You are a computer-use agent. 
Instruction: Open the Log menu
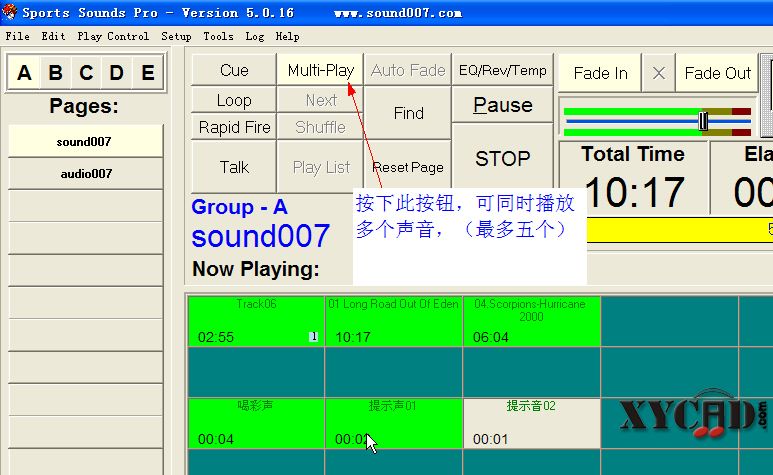255,36
